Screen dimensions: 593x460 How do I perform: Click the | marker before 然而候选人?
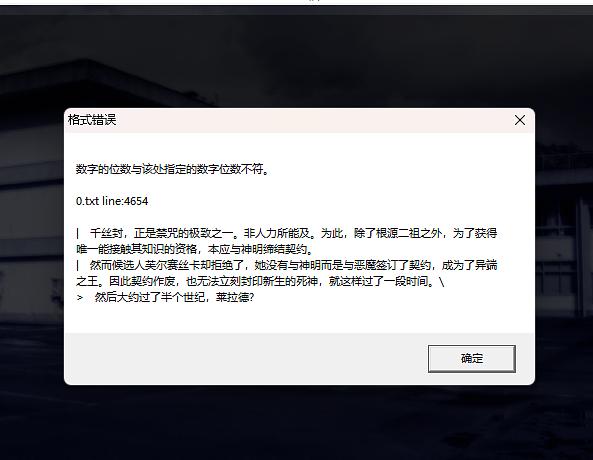(x=78, y=265)
